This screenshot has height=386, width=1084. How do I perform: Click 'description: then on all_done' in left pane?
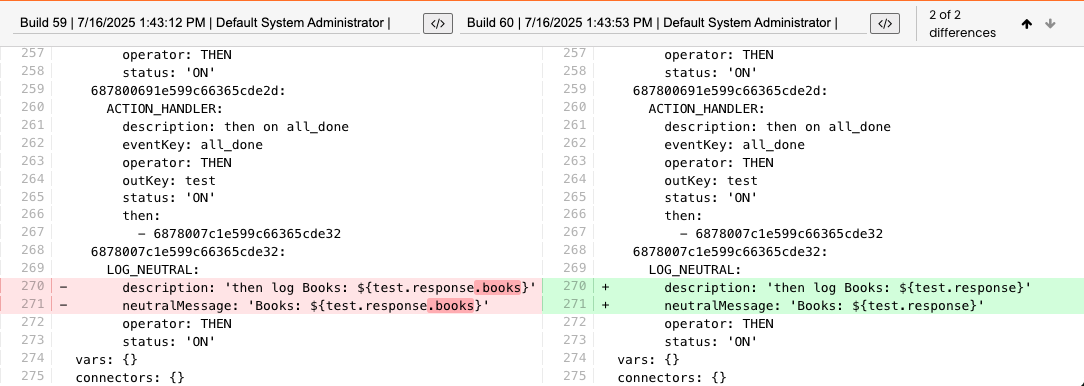pyautogui.click(x=236, y=127)
